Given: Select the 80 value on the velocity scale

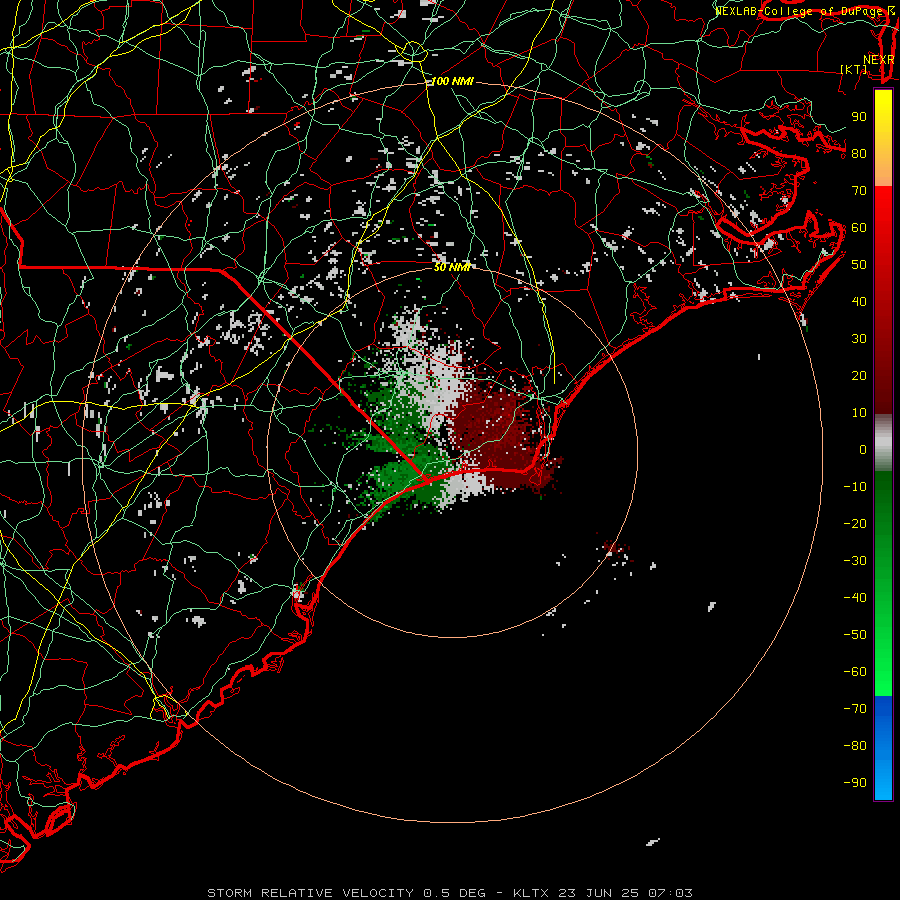Looking at the screenshot, I should [x=859, y=154].
